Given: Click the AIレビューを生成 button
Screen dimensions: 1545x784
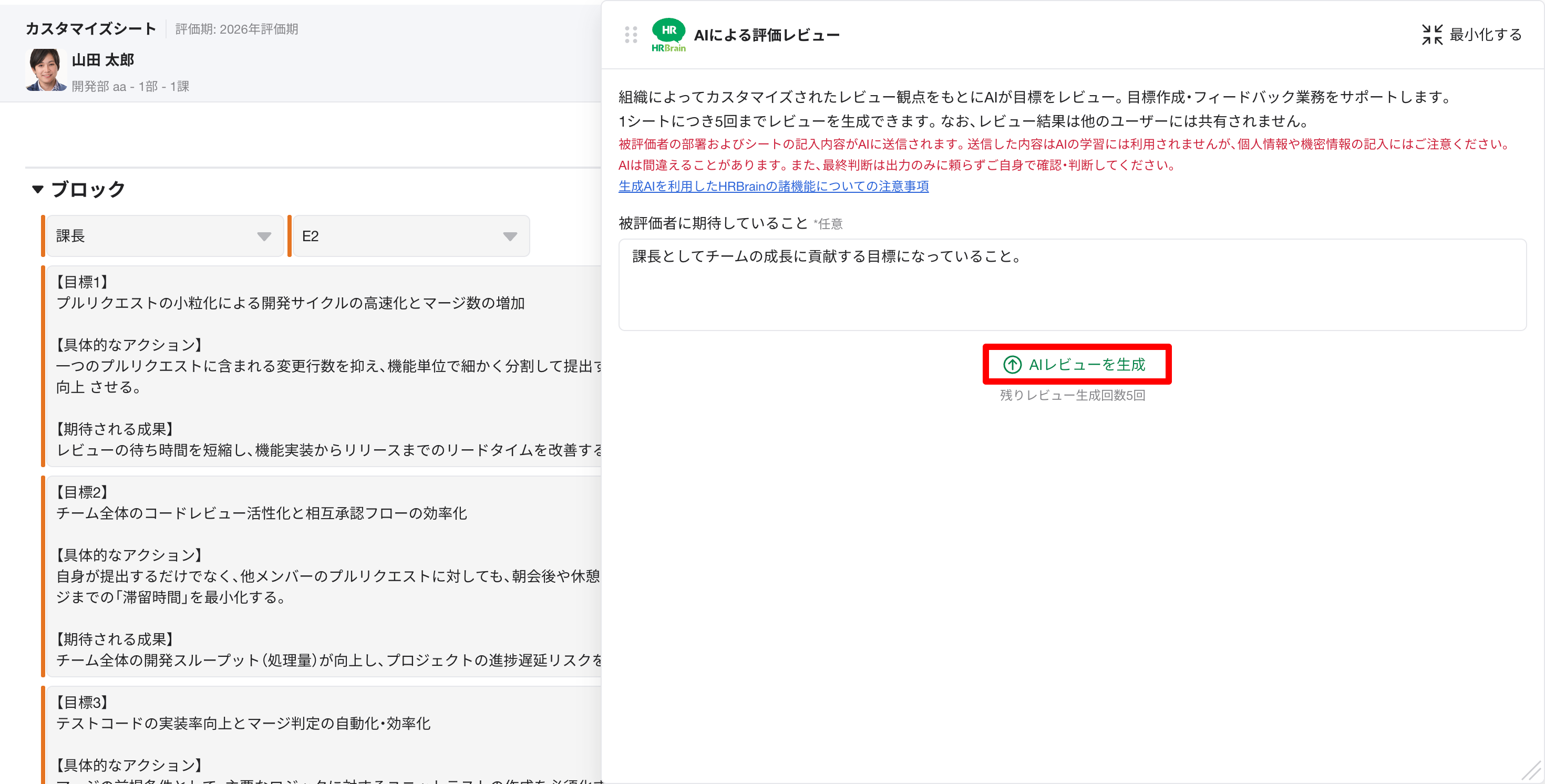Looking at the screenshot, I should (x=1077, y=365).
